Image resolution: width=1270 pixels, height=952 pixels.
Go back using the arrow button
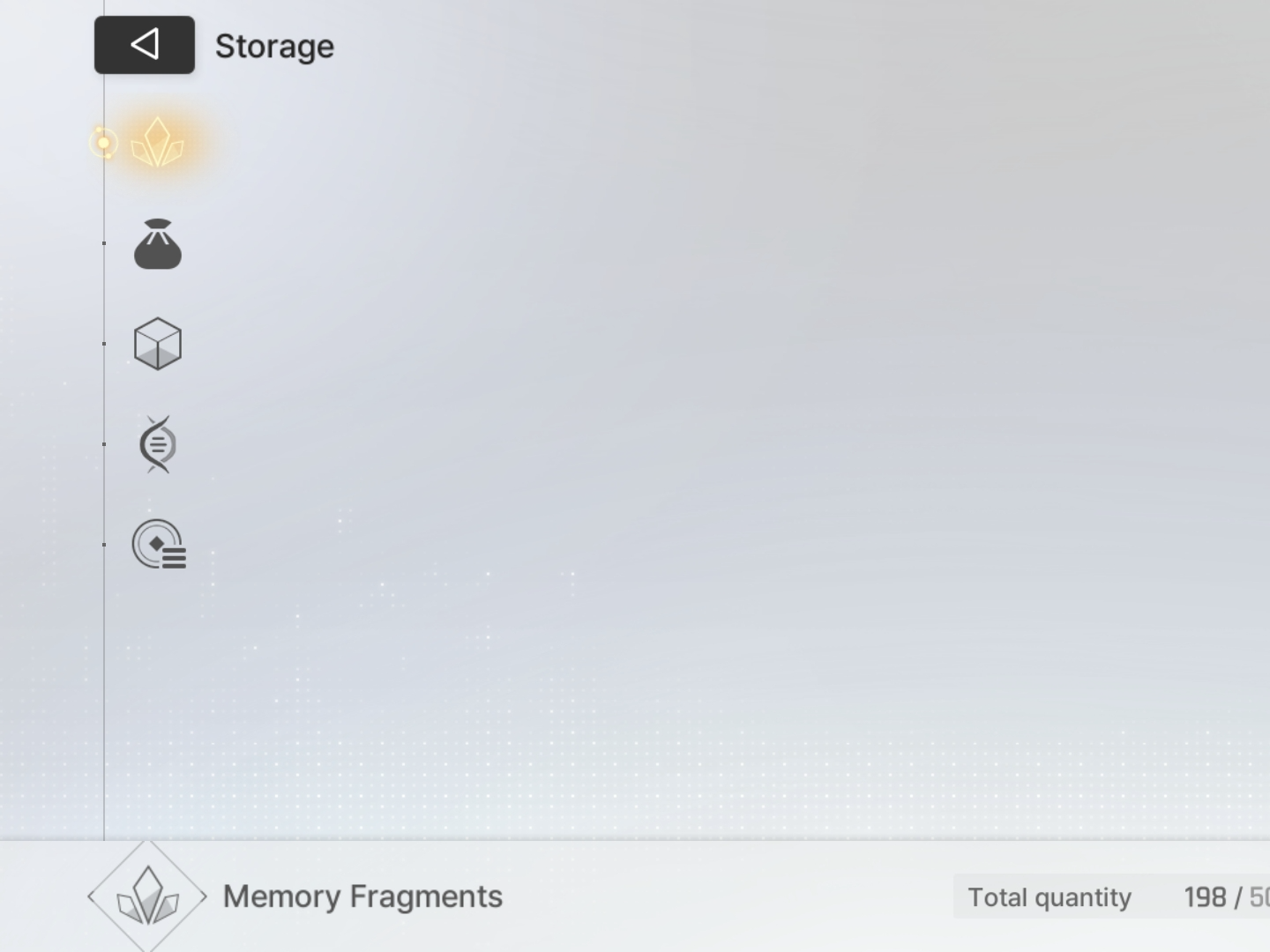point(145,45)
